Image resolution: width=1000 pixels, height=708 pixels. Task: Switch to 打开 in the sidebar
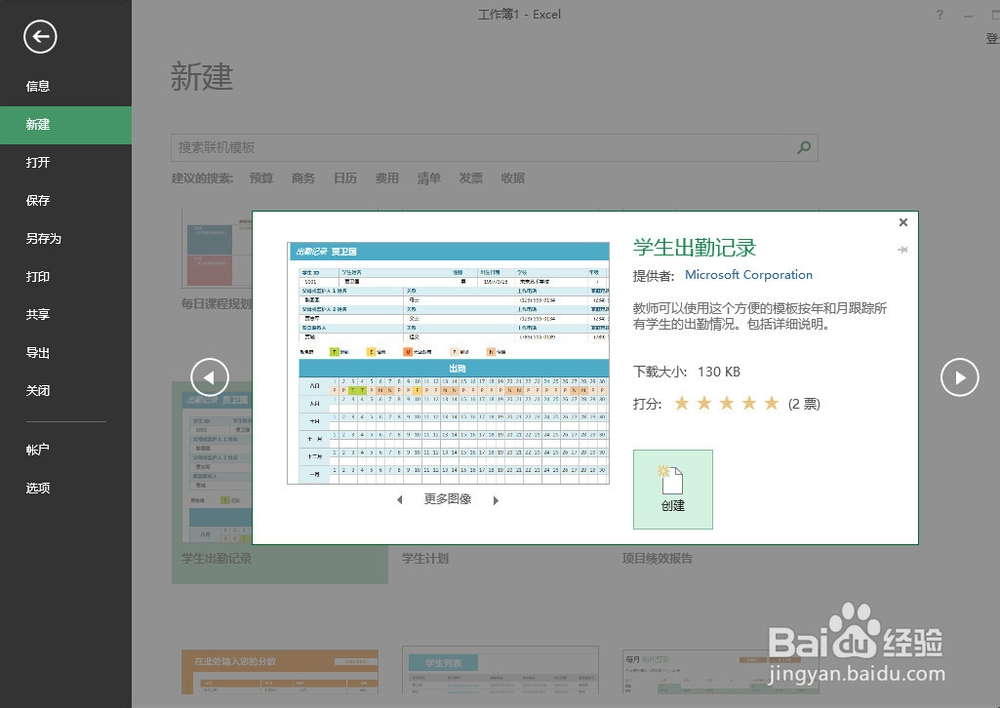[x=38, y=162]
